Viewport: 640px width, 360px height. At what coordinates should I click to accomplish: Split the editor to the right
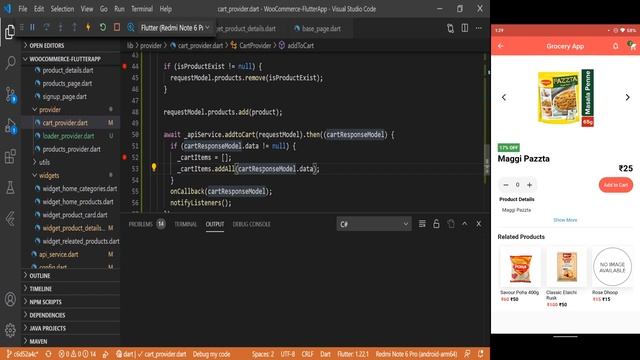point(464,28)
